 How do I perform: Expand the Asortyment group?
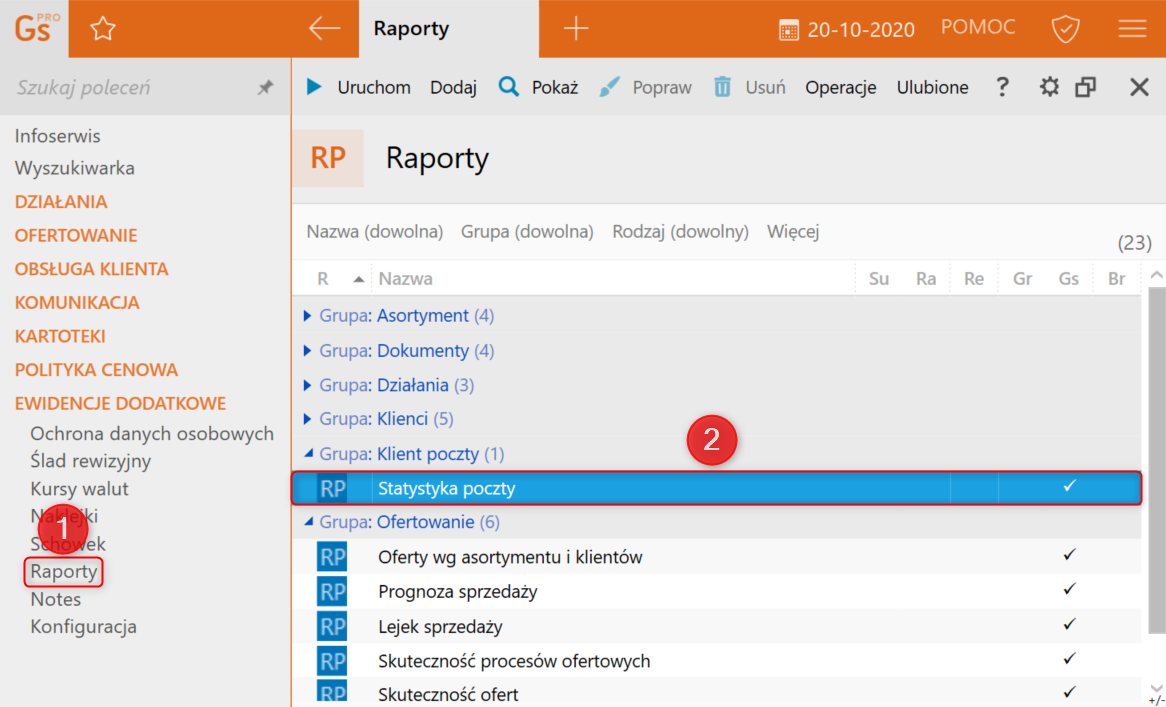(x=308, y=316)
